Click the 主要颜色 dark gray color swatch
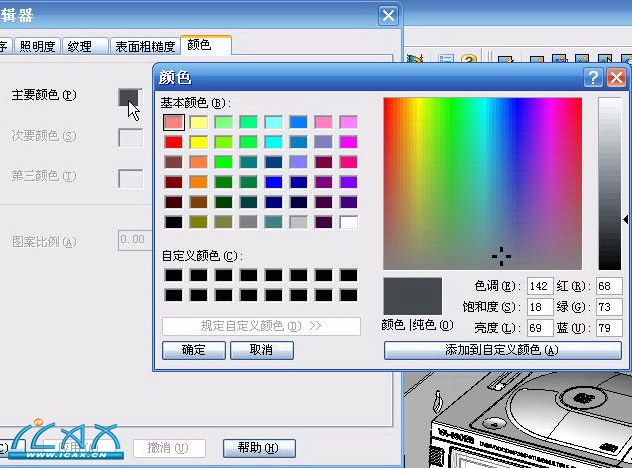Viewport: 632px width, 468px height. click(129, 97)
